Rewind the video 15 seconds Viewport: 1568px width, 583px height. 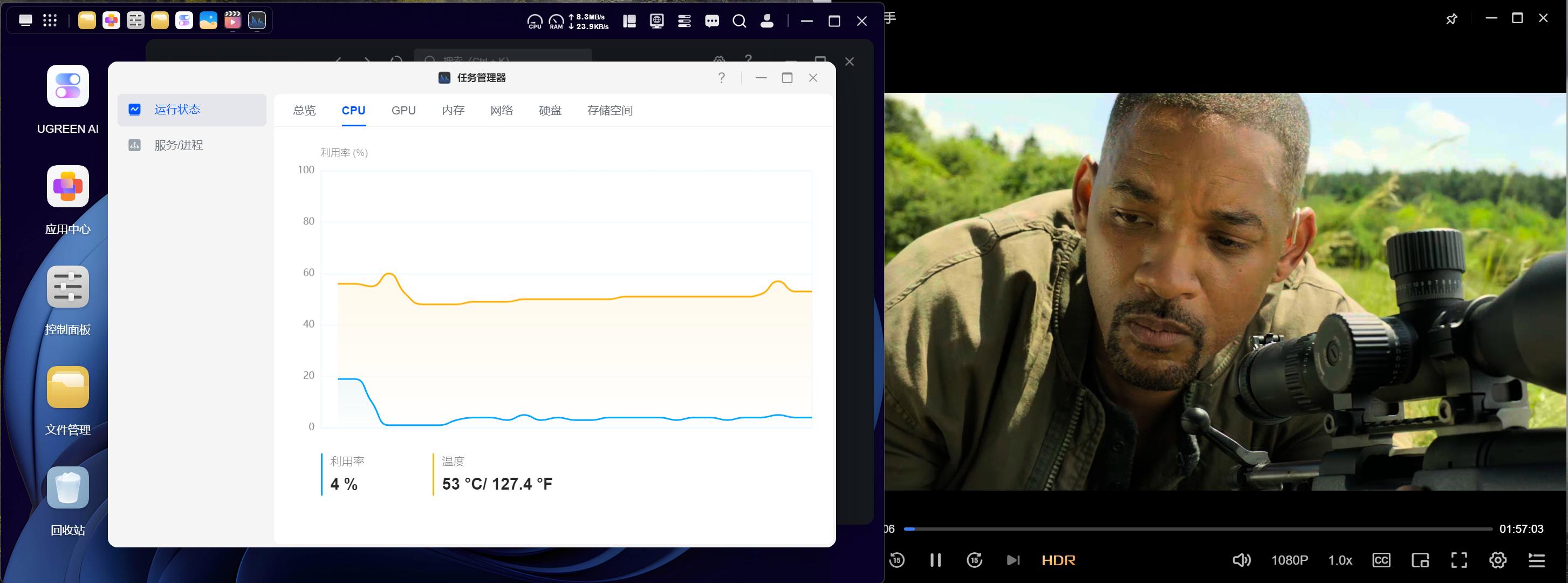pyautogui.click(x=896, y=560)
